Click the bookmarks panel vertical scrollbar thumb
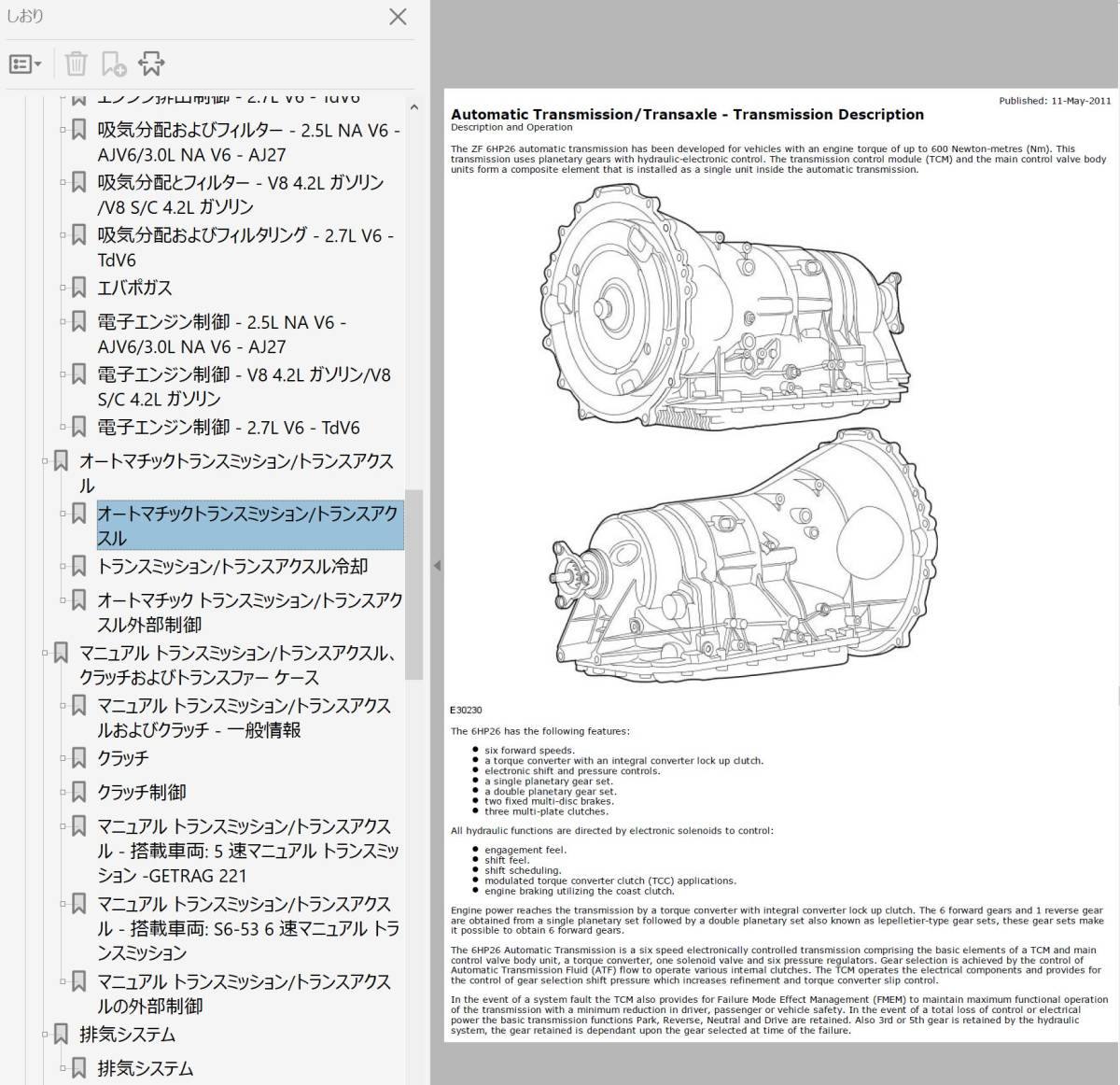Image resolution: width=1120 pixels, height=1085 pixels. point(413,584)
